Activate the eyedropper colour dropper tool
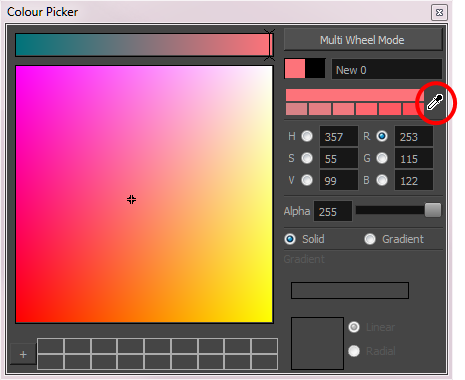 435,102
